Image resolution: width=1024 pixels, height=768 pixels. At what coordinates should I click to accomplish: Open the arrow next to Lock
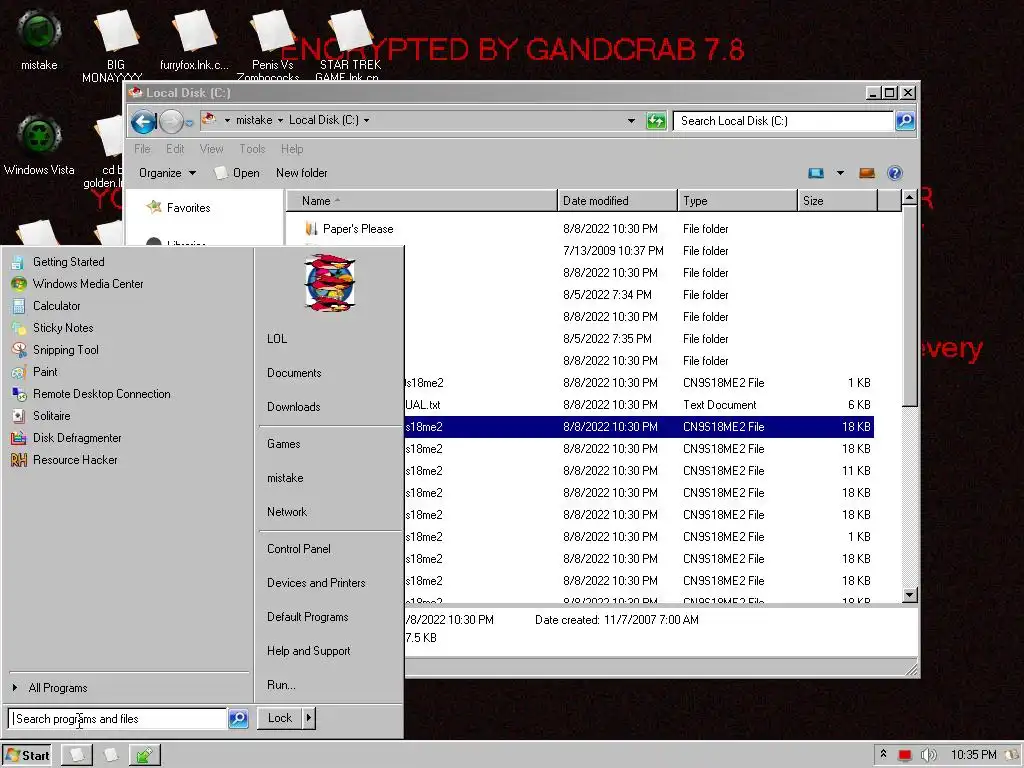(x=309, y=718)
